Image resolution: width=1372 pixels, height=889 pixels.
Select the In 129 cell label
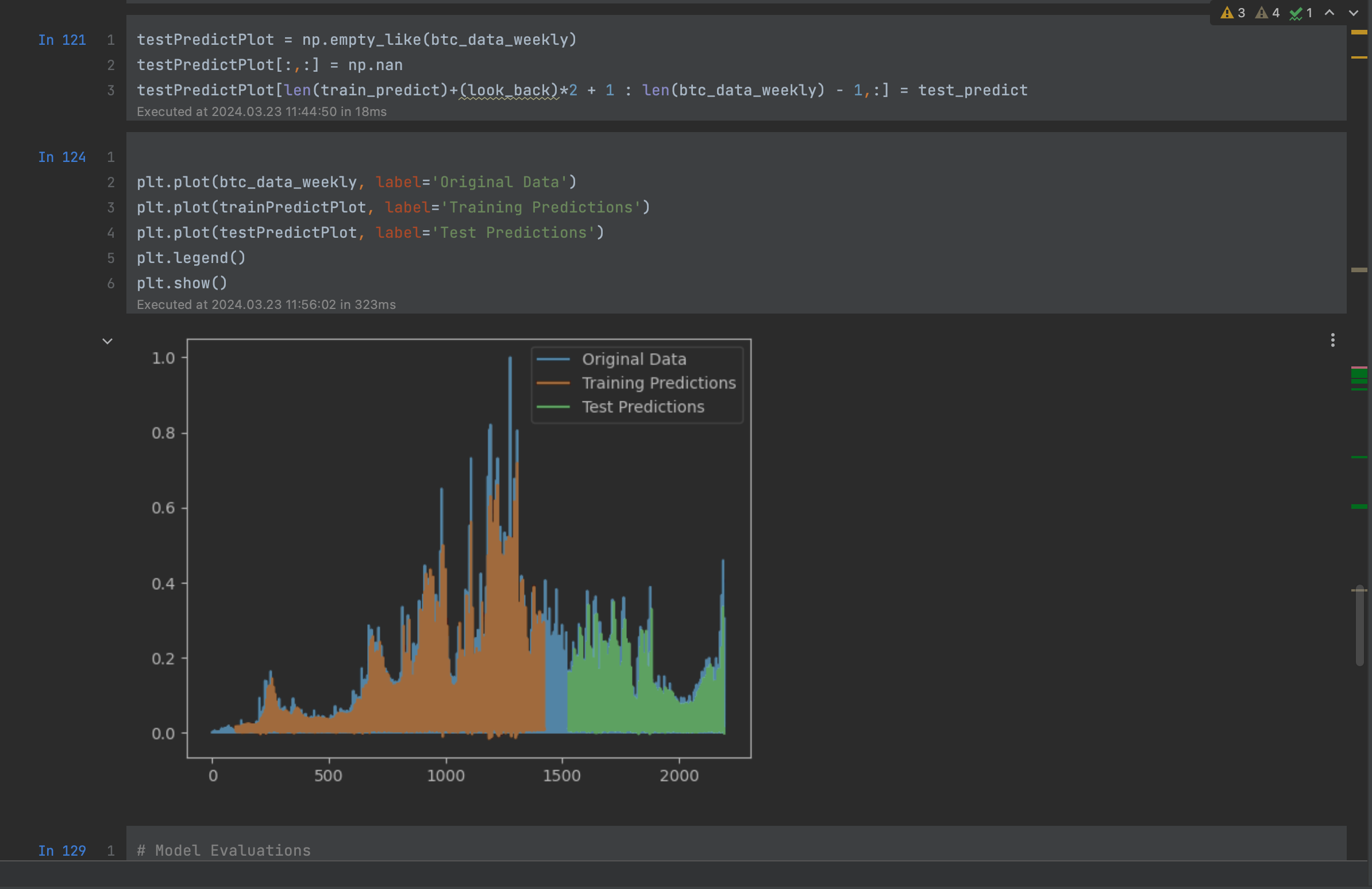click(x=61, y=851)
